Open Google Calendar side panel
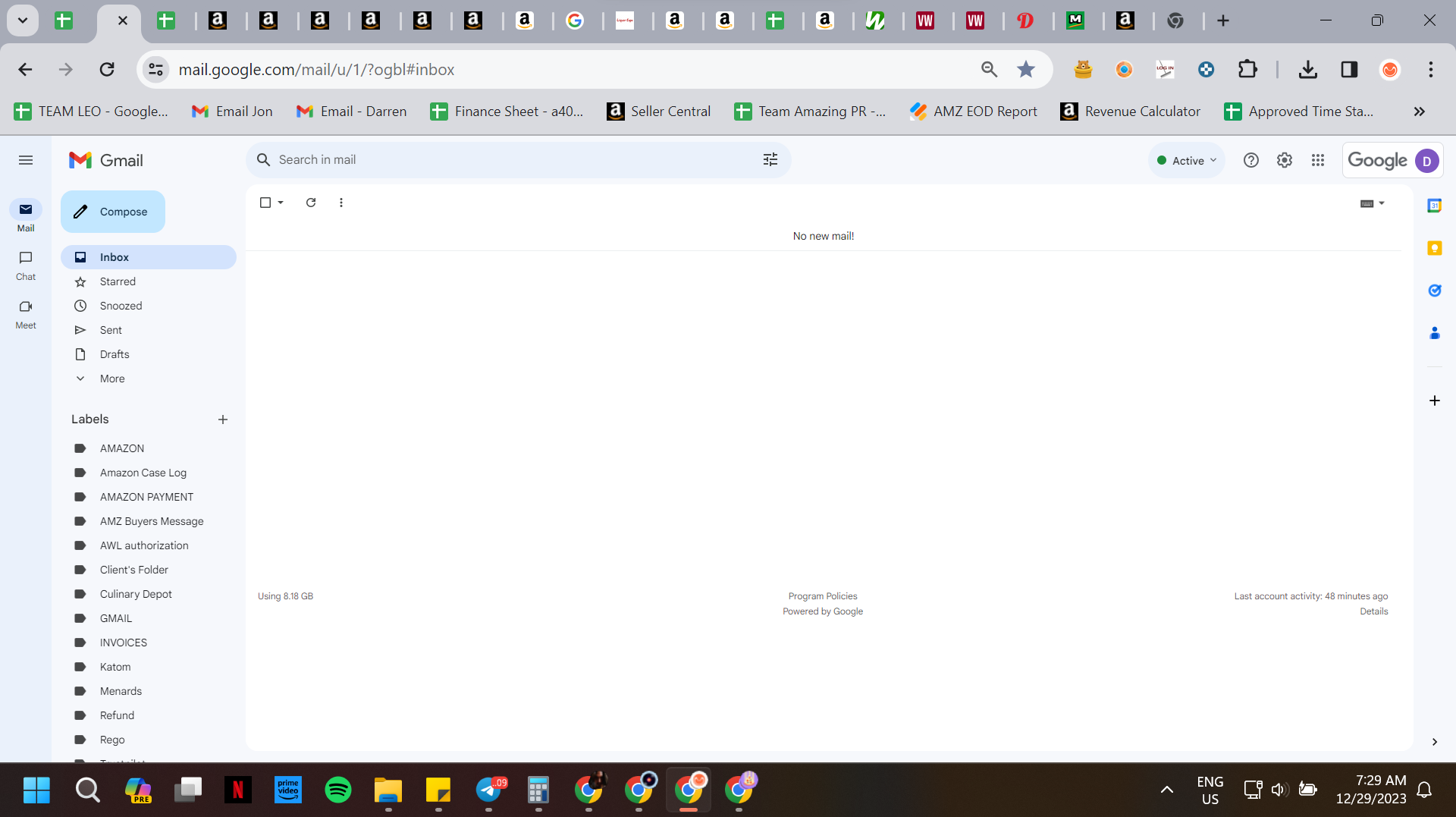 click(x=1435, y=206)
